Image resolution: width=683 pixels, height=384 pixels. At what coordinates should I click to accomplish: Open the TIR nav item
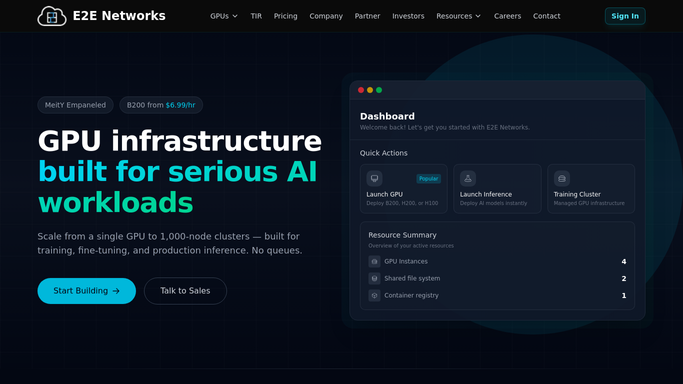pos(256,16)
